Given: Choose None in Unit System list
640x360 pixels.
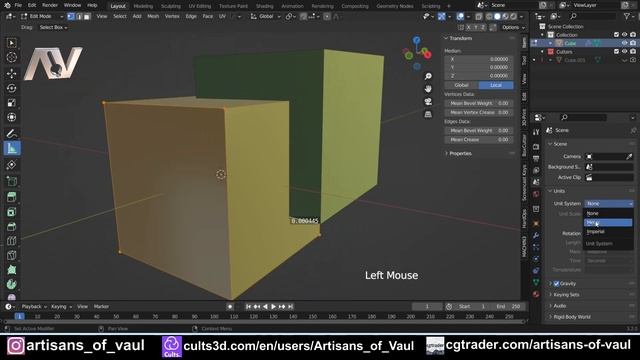Looking at the screenshot, I should click(x=608, y=213).
